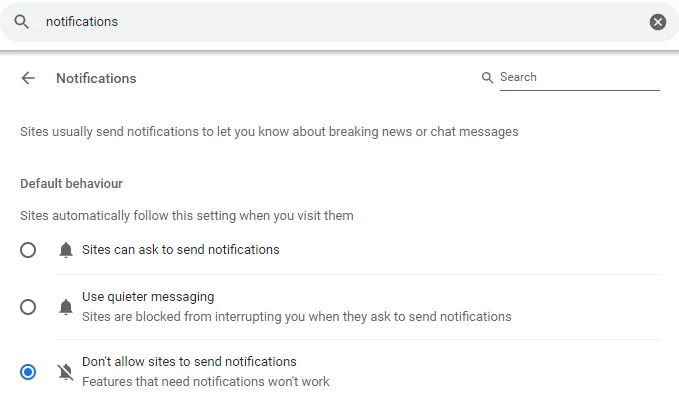Screen dimensions: 679x407
Task: Go back using the left arrow
Action: coord(28,78)
